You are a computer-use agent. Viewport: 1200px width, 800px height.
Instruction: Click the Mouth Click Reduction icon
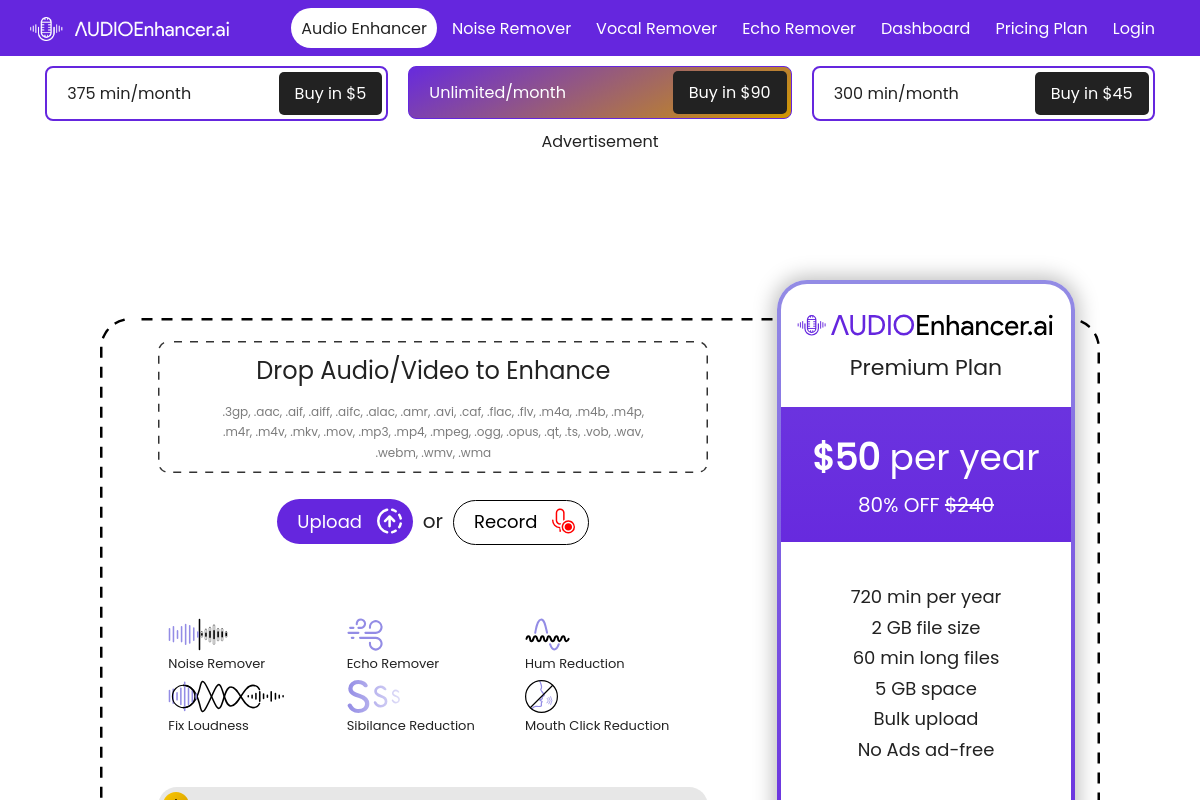(541, 696)
